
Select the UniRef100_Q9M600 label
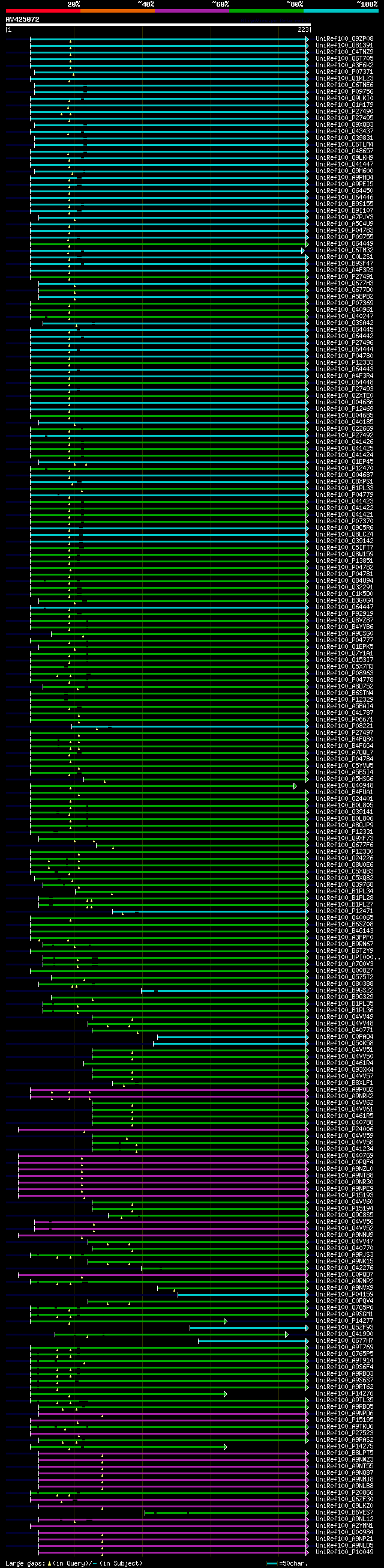(x=344, y=171)
